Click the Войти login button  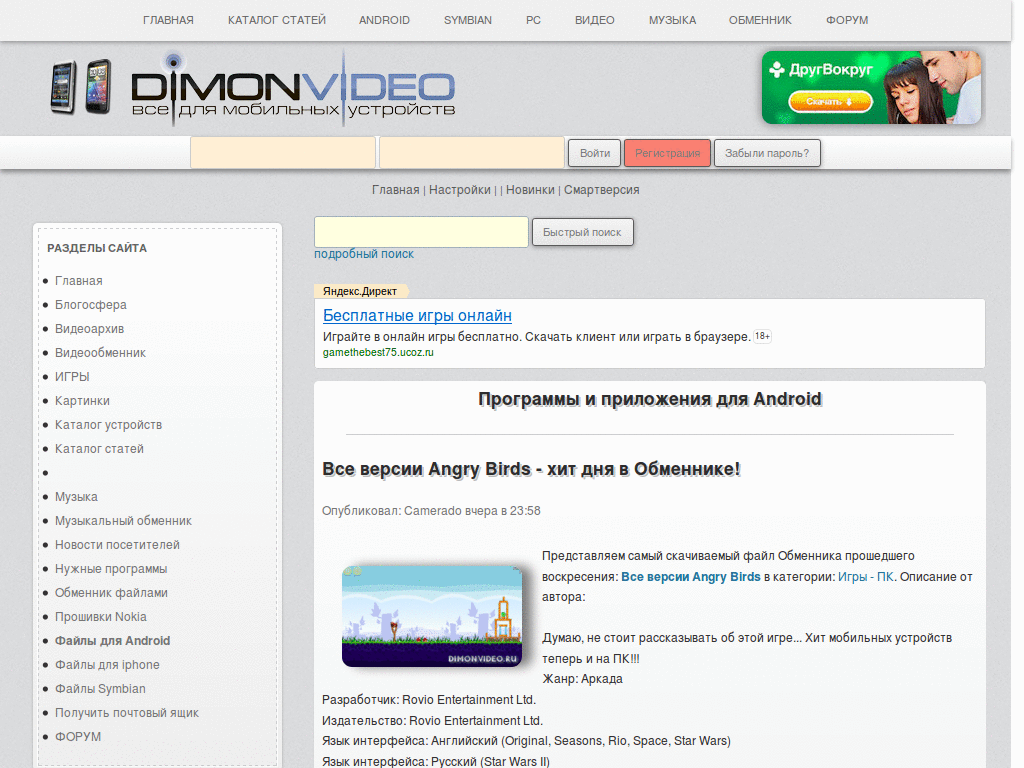[594, 153]
